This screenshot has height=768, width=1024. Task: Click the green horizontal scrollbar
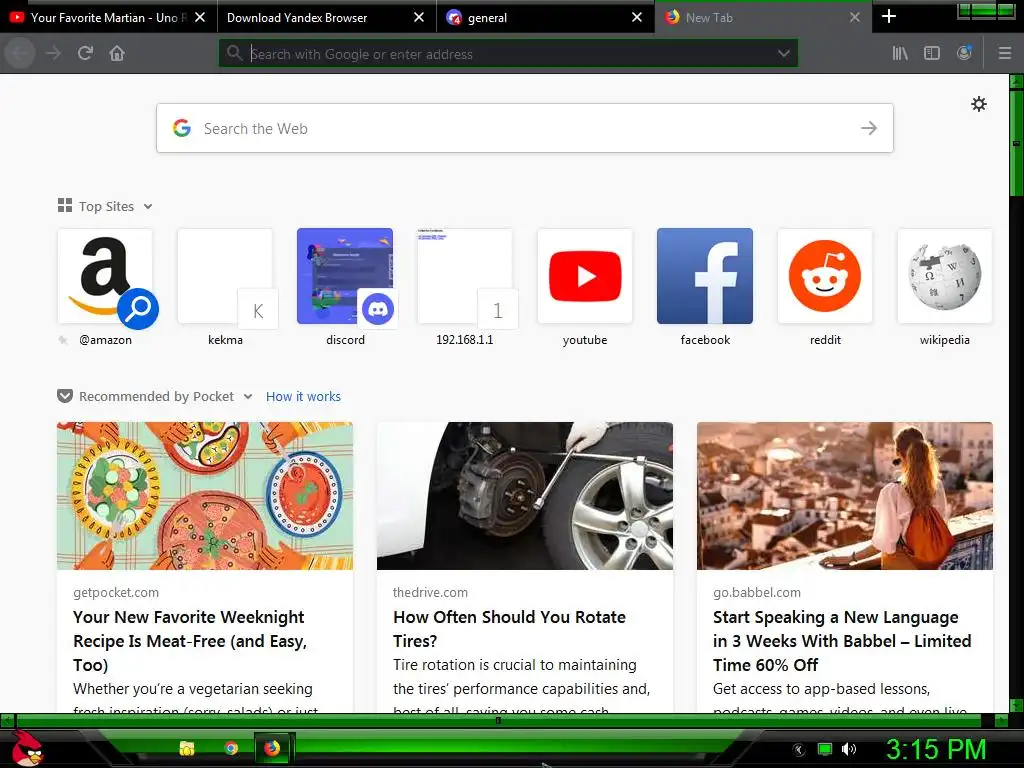tap(498, 720)
